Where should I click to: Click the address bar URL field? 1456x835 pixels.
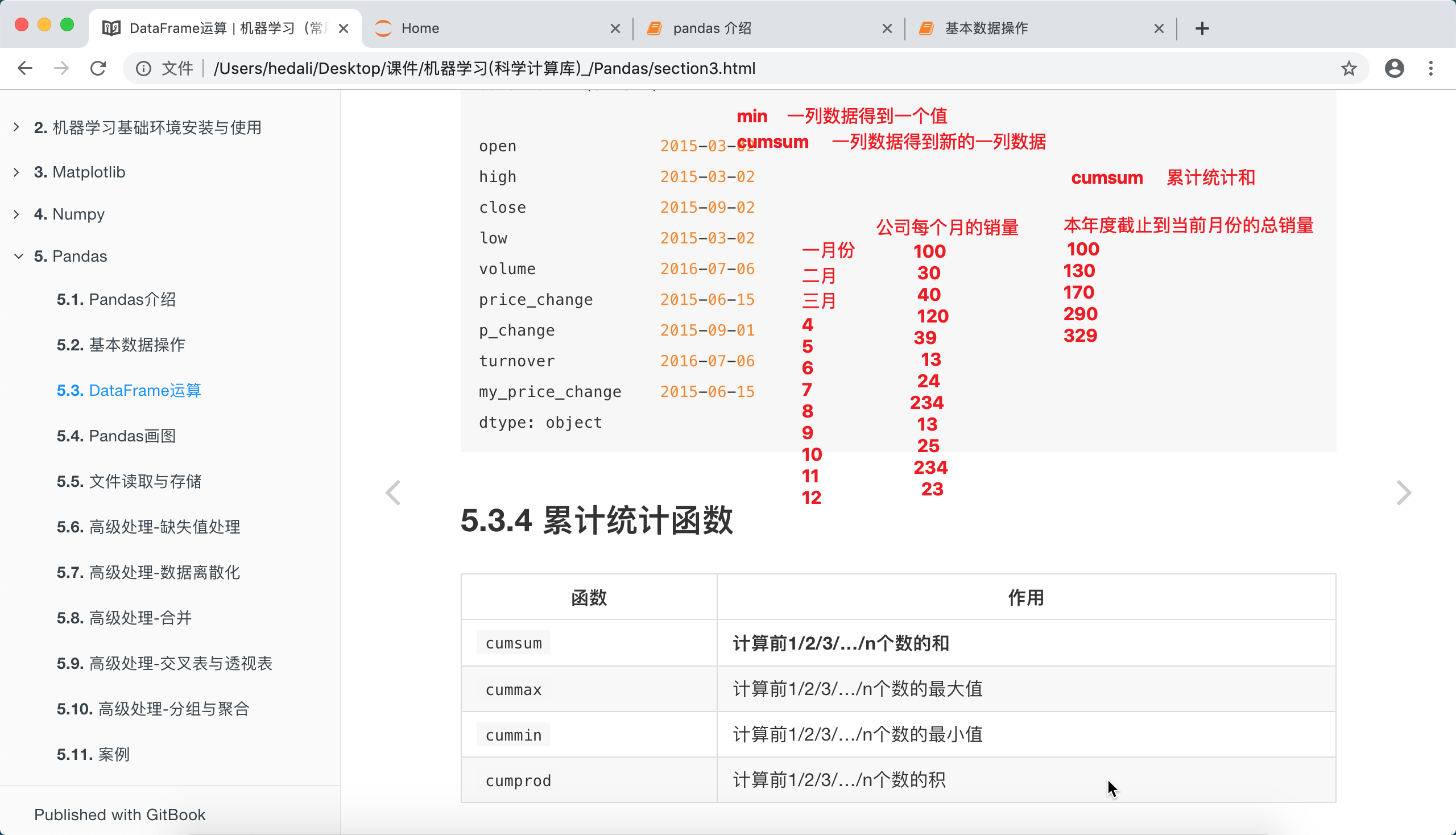tap(688, 68)
